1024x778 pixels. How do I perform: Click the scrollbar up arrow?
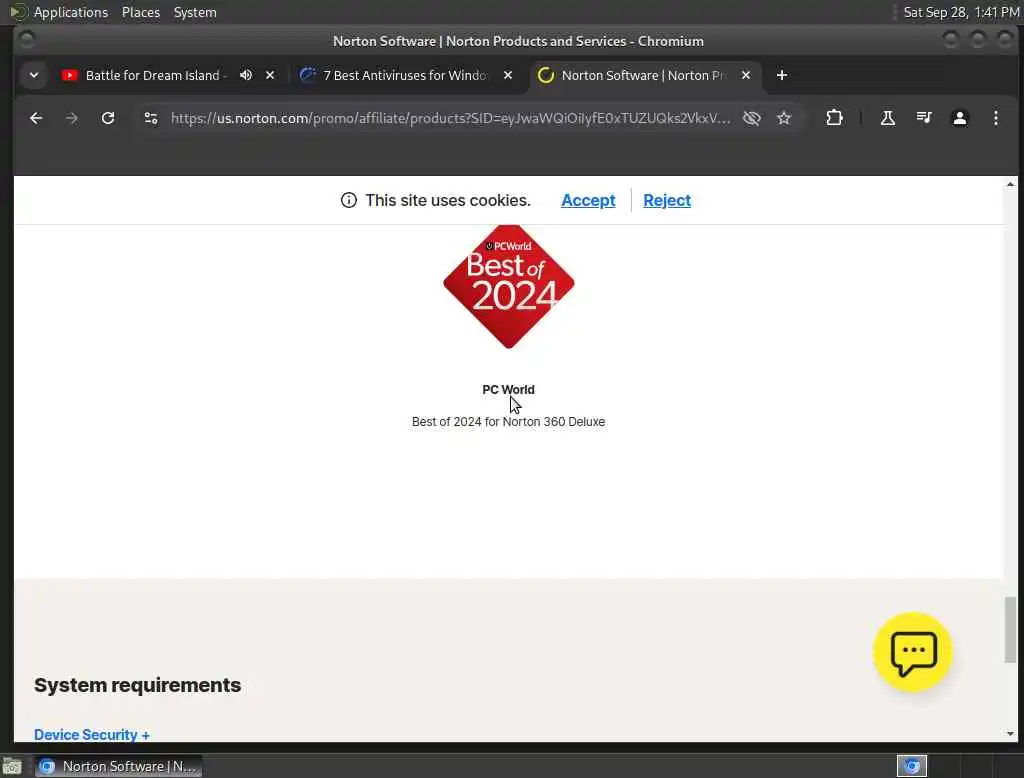coord(1010,185)
